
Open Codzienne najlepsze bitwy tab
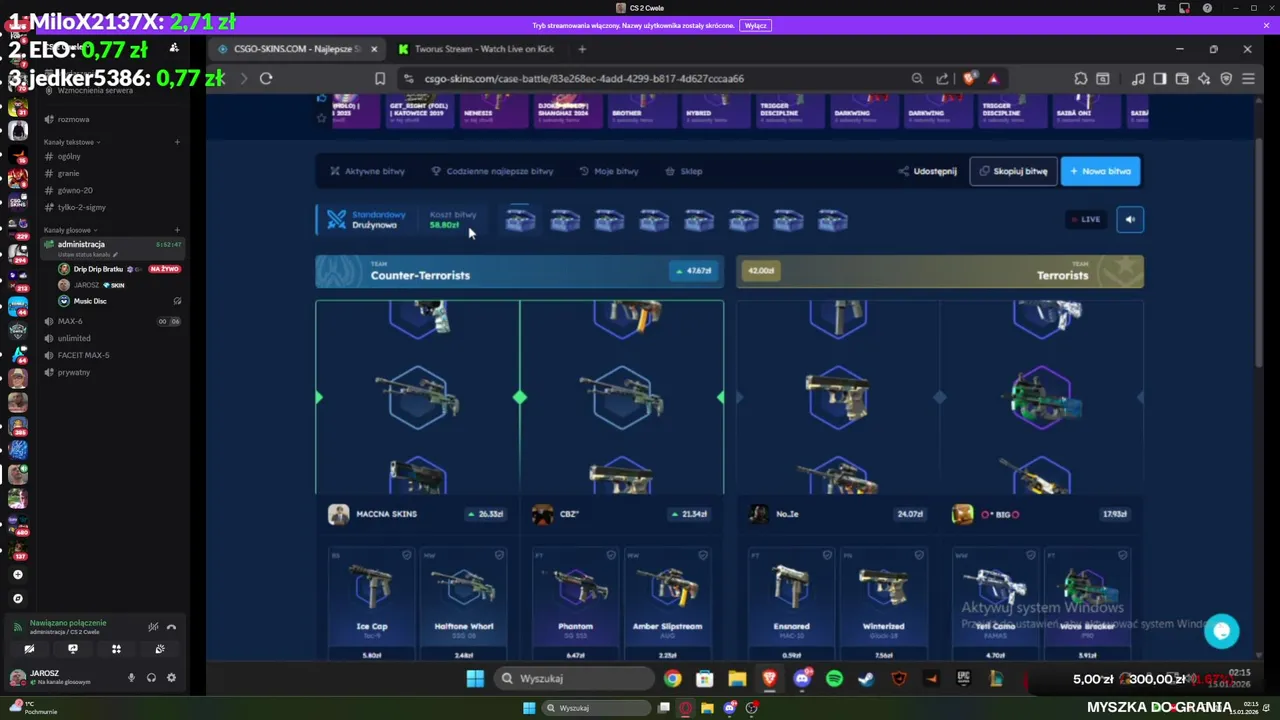pos(492,171)
